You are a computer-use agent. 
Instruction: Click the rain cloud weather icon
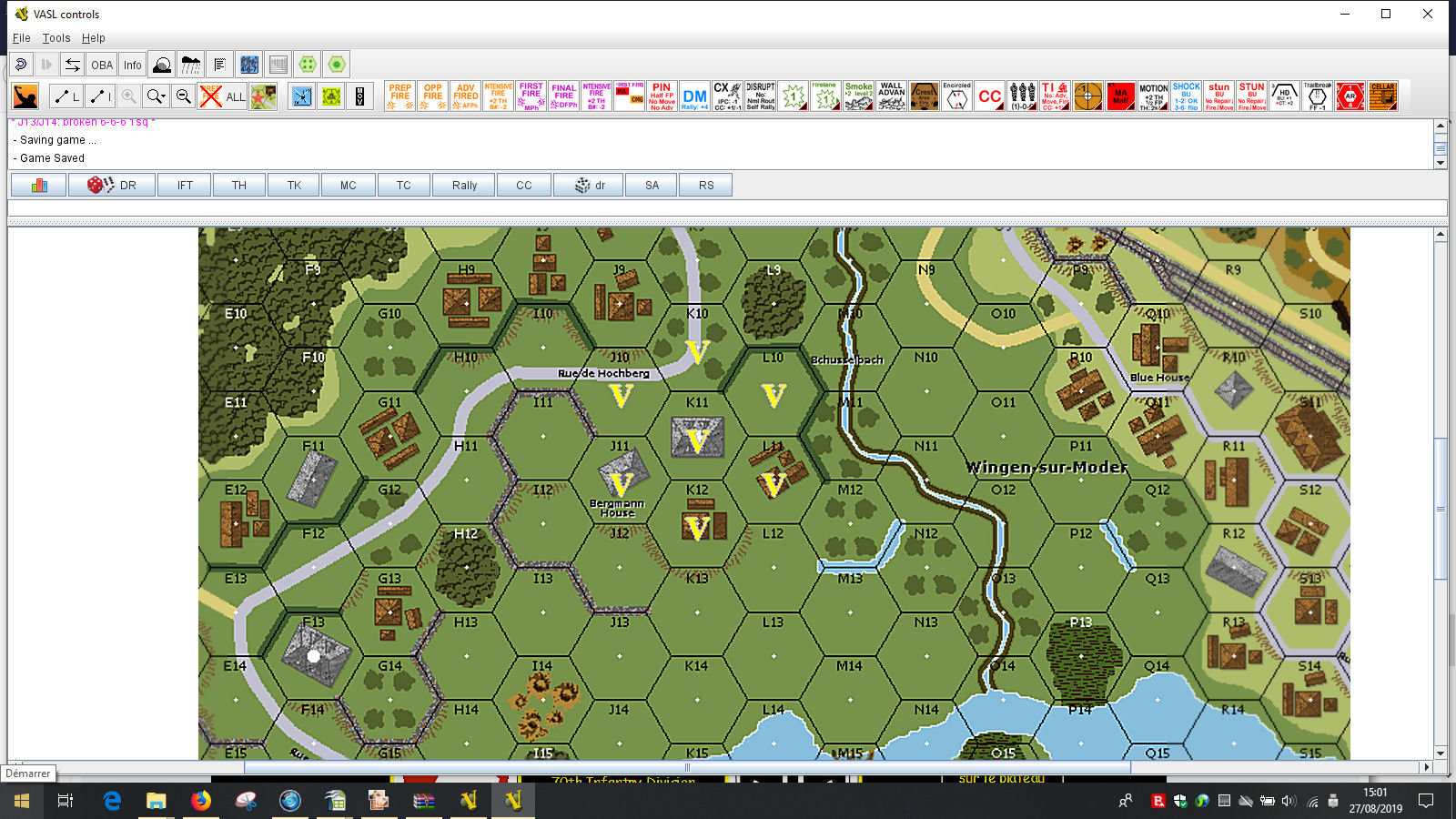pos(191,65)
